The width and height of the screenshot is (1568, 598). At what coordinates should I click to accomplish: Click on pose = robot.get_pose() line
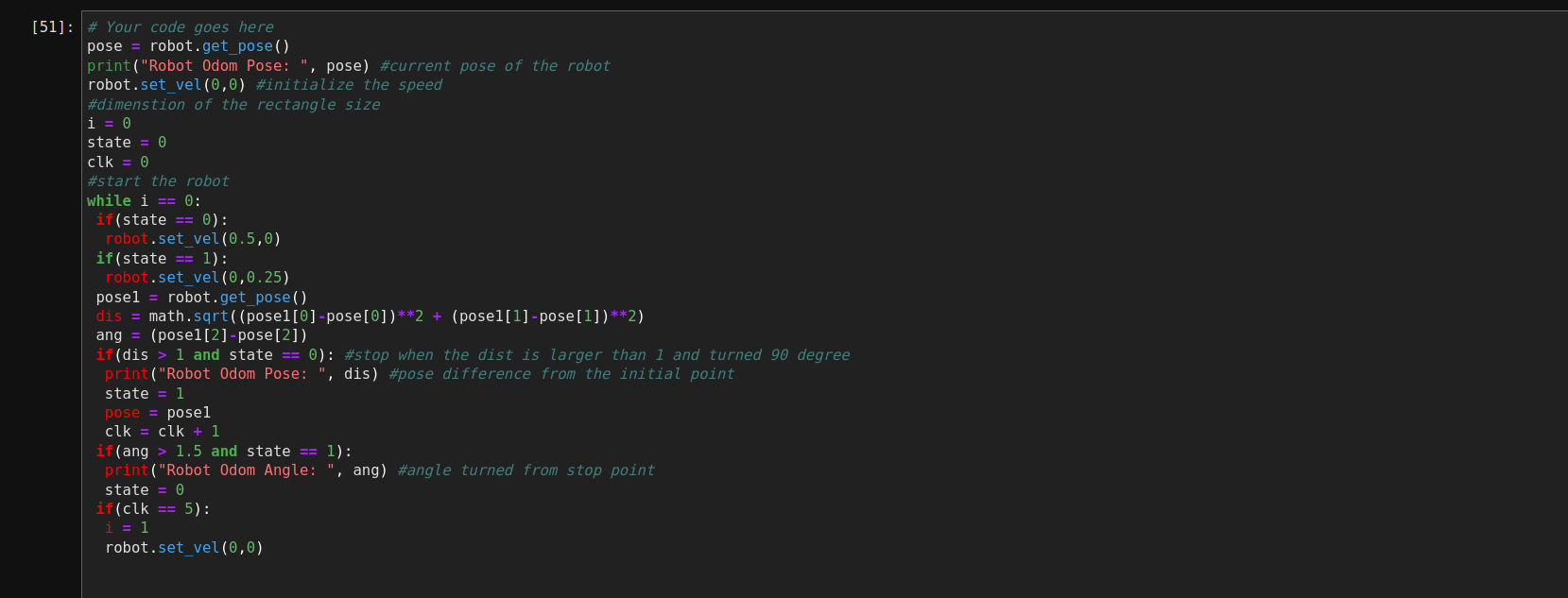tap(188, 46)
